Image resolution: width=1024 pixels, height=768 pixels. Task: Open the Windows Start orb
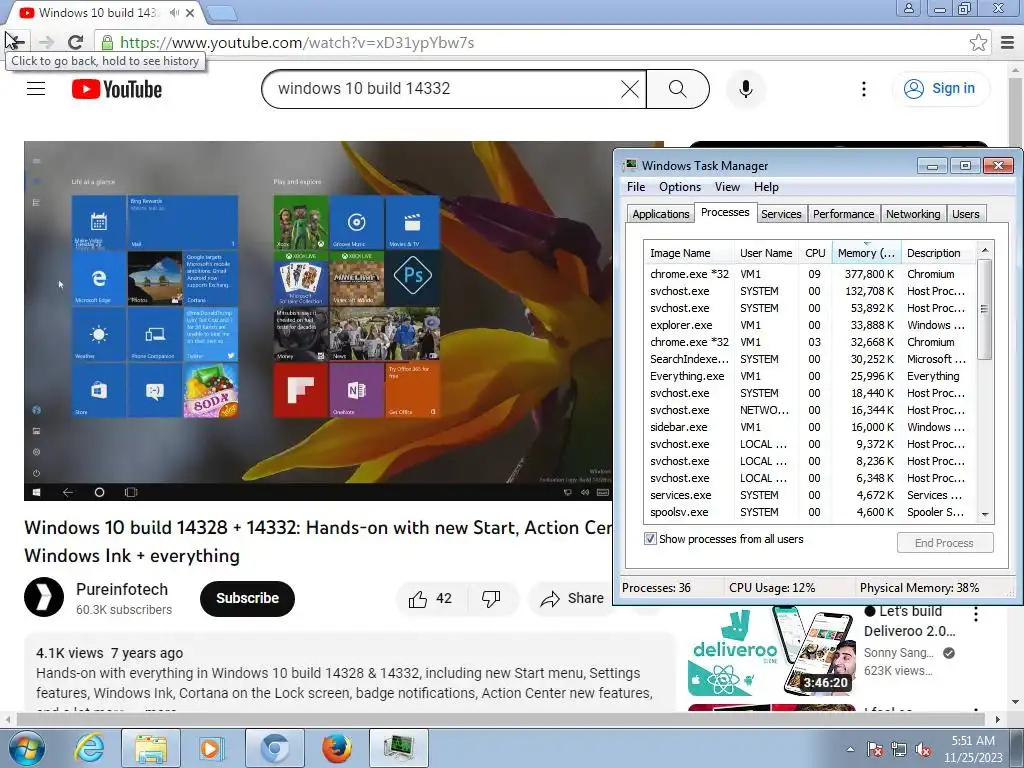coord(27,748)
